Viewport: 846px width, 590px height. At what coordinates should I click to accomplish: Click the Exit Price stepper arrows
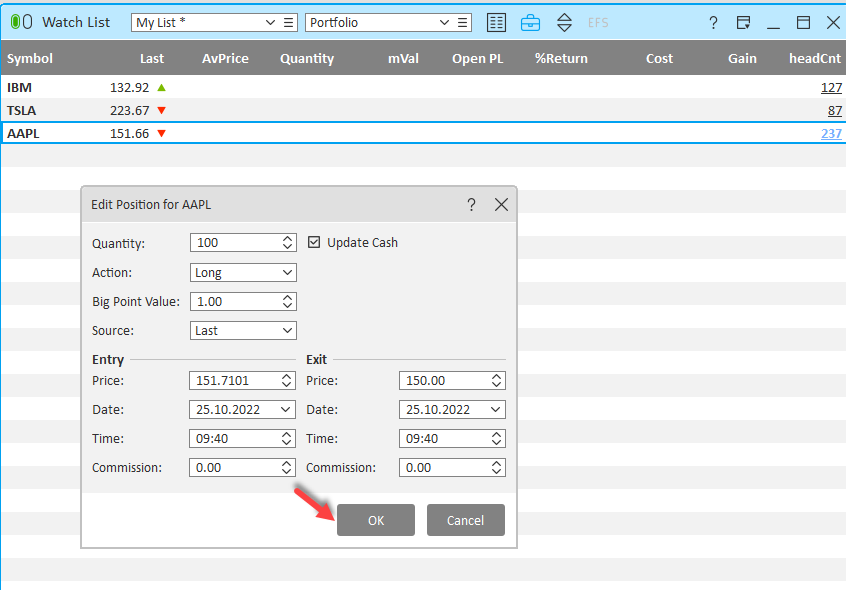(496, 381)
